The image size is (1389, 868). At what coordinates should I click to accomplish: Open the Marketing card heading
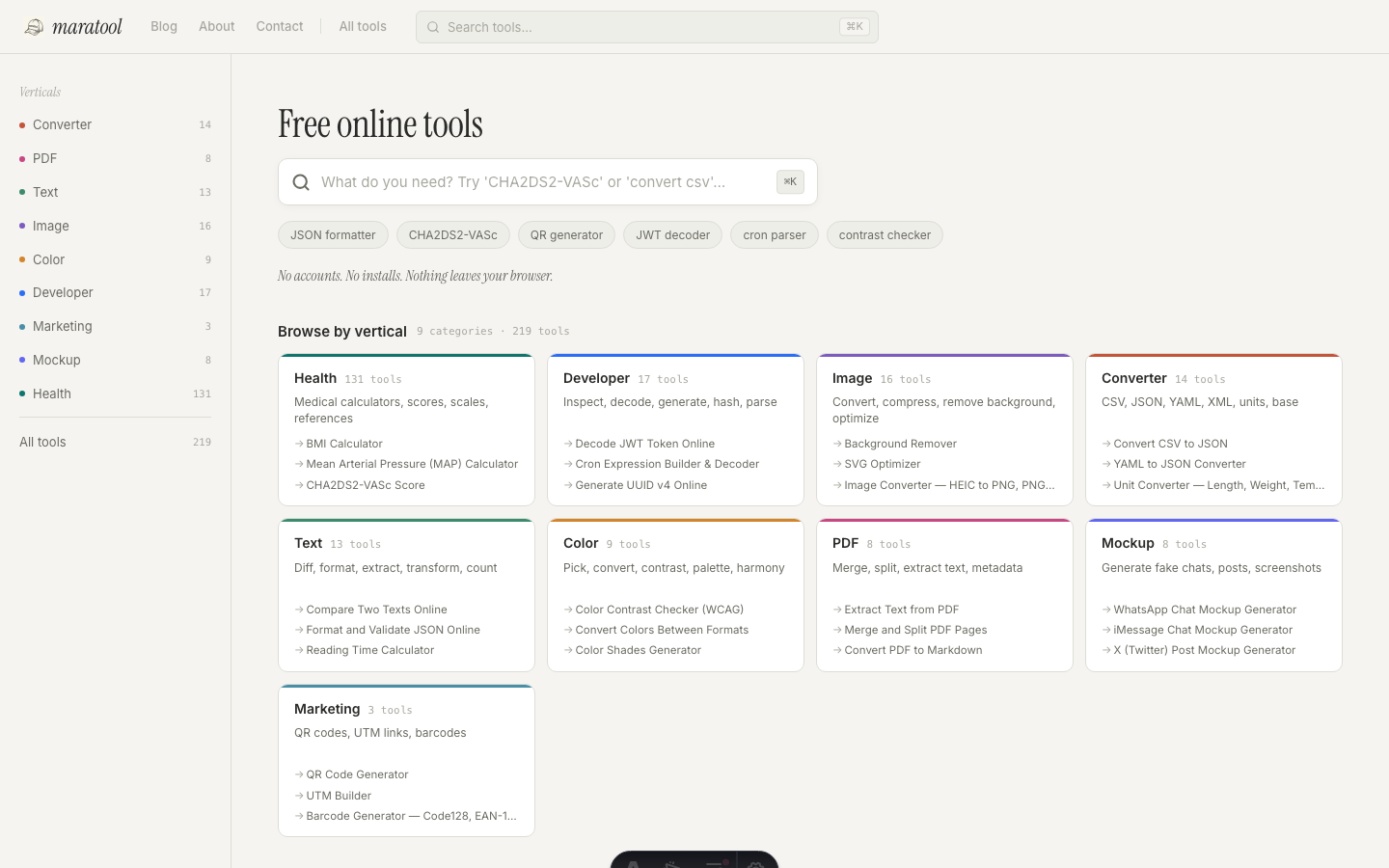(x=327, y=709)
